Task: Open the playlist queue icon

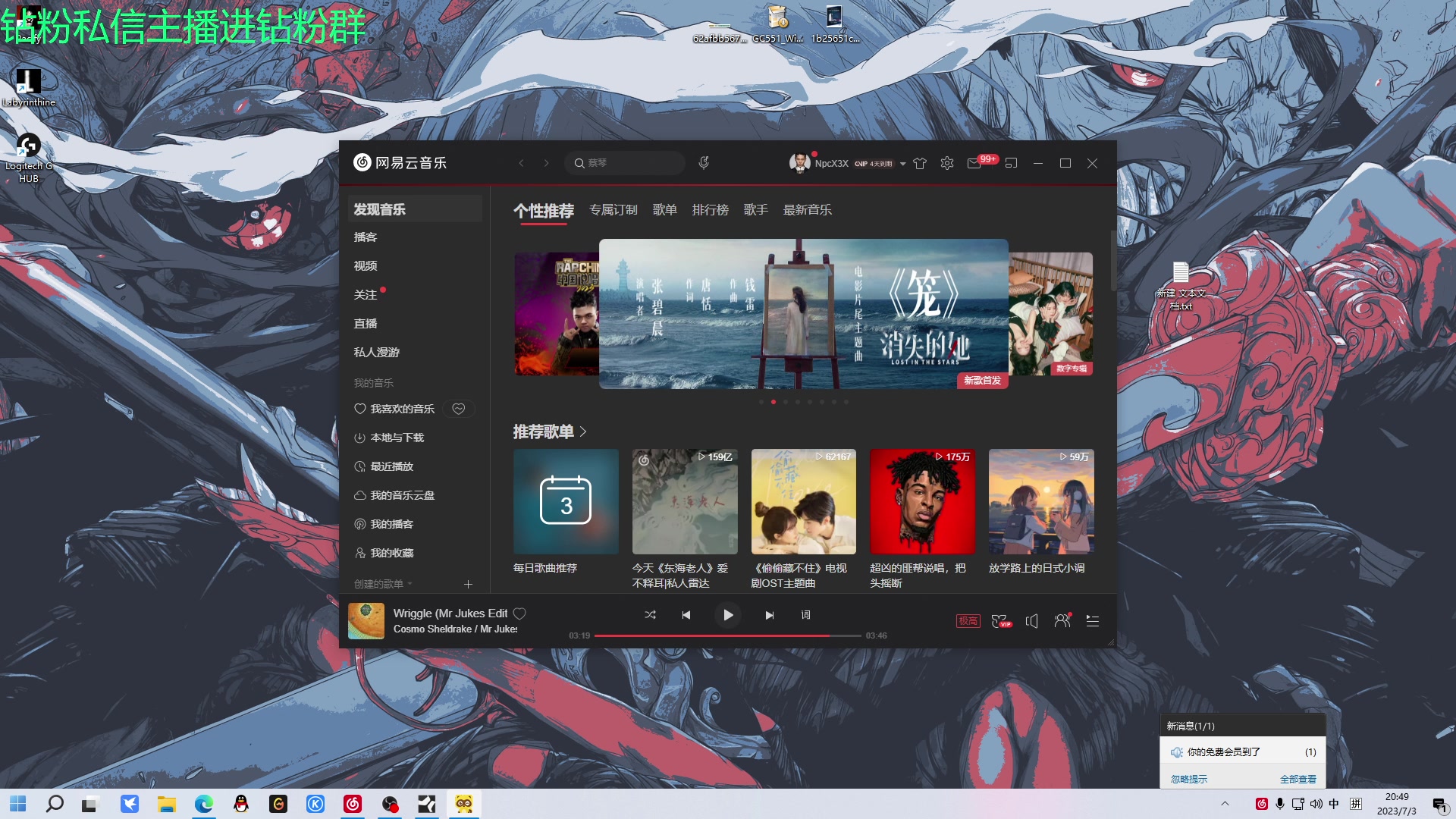Action: coord(1093,620)
